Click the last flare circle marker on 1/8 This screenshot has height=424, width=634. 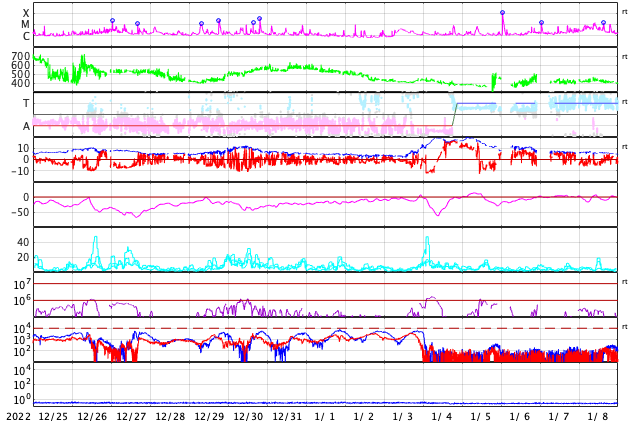point(603,23)
